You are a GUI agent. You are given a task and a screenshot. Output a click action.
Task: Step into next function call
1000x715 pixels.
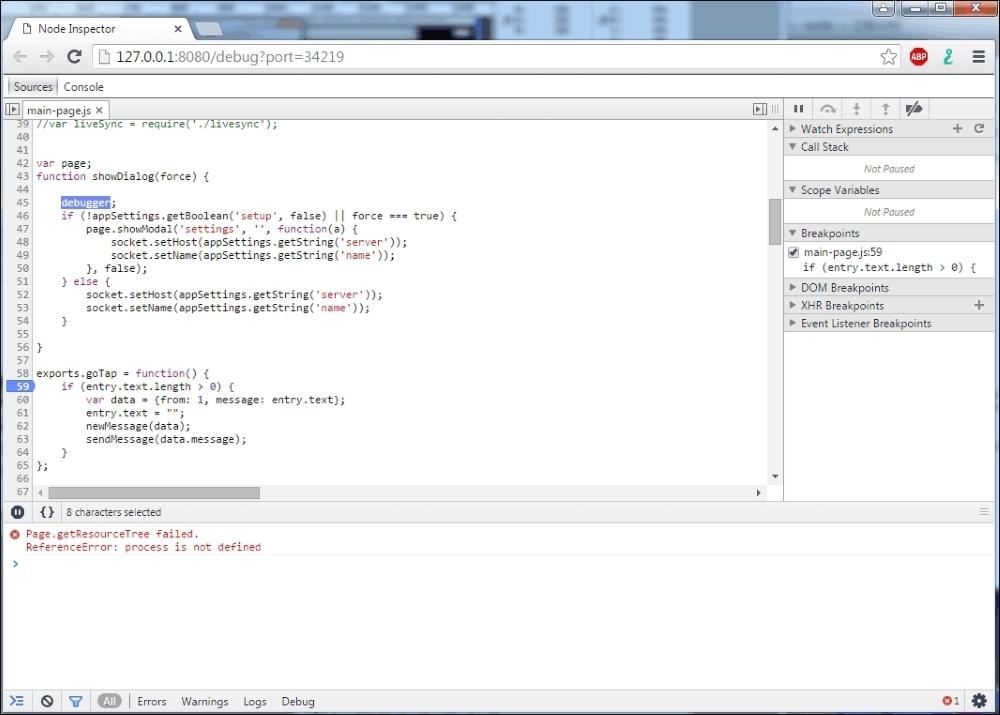point(857,108)
